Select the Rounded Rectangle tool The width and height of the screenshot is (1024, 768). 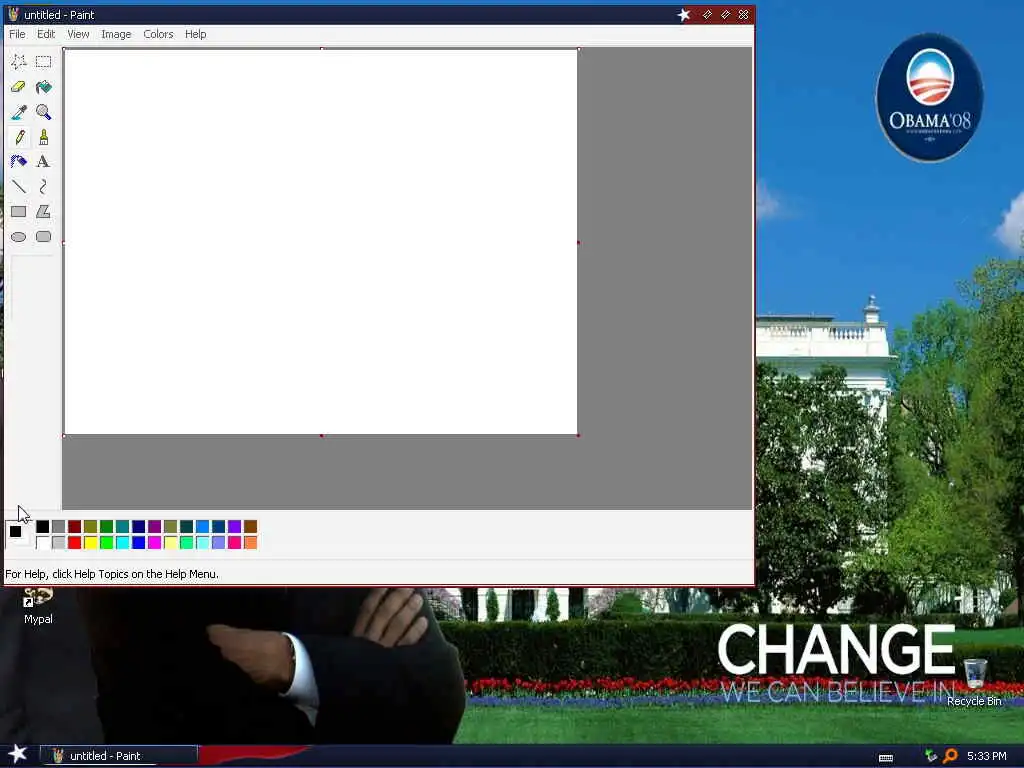point(43,236)
